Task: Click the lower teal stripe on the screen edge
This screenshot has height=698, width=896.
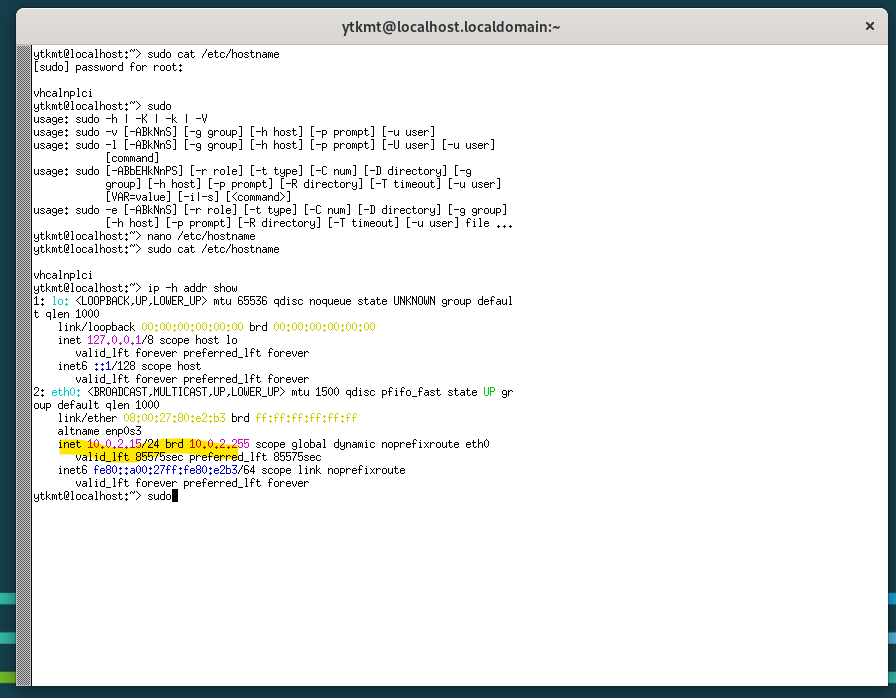Action: point(6,636)
